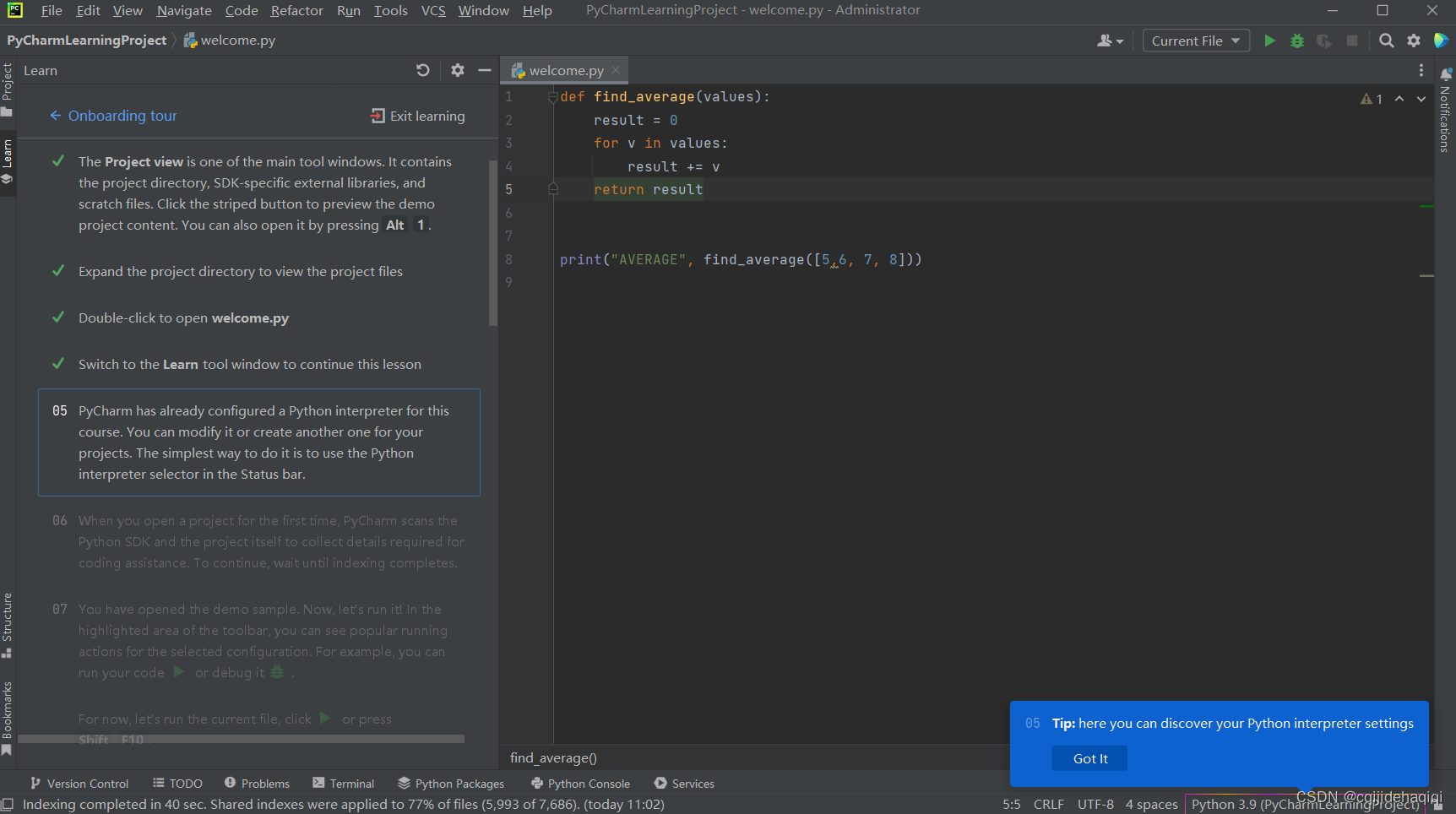1456x814 pixels.
Task: Close the welcome.py editor tab
Action: click(617, 70)
